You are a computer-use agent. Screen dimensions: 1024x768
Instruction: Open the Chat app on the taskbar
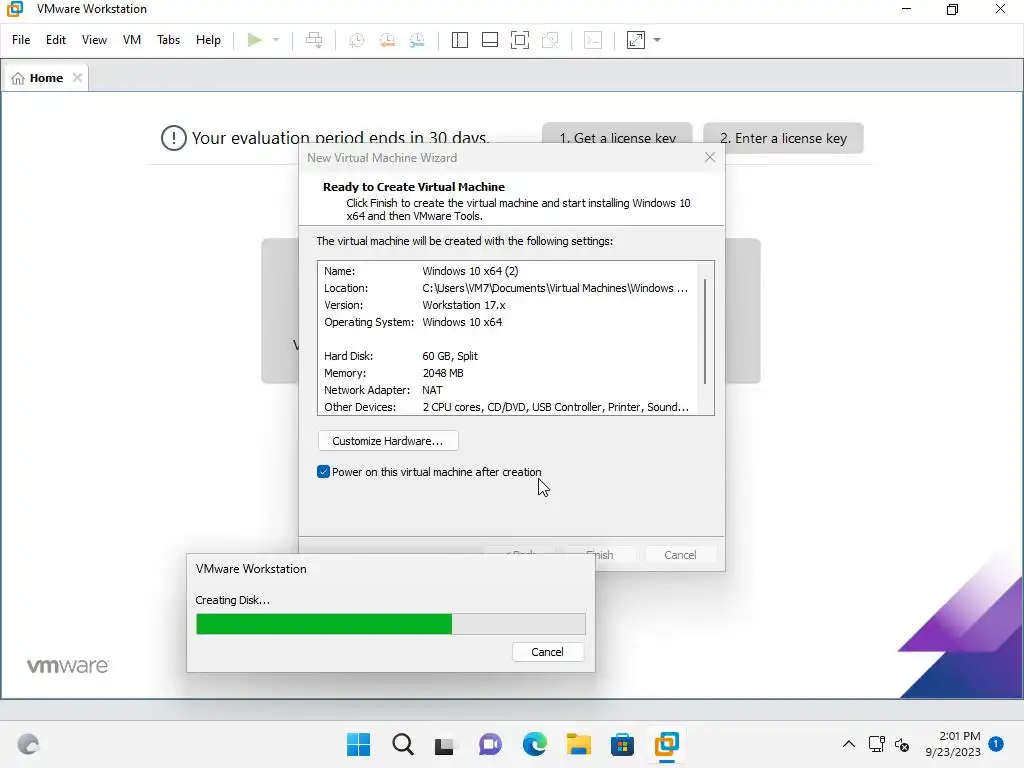(x=490, y=744)
